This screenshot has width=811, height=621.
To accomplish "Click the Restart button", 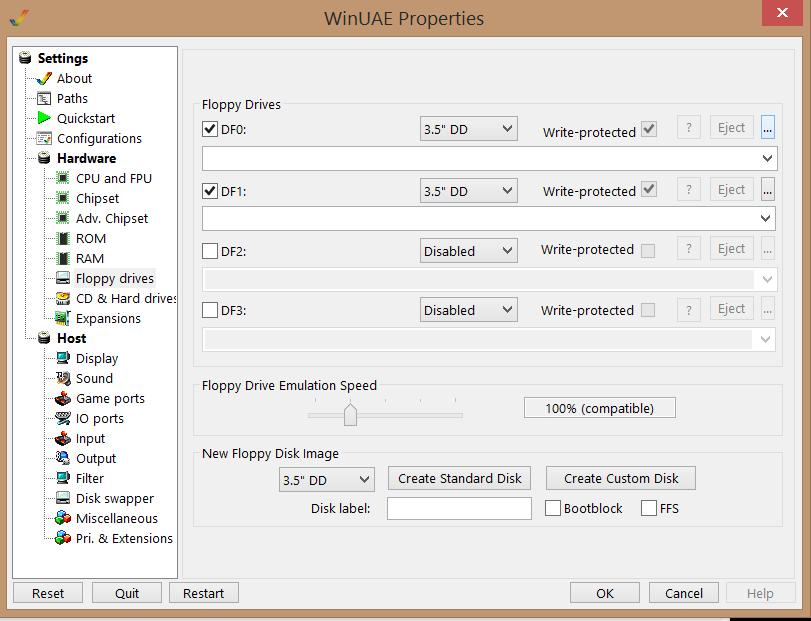I will pyautogui.click(x=204, y=593).
